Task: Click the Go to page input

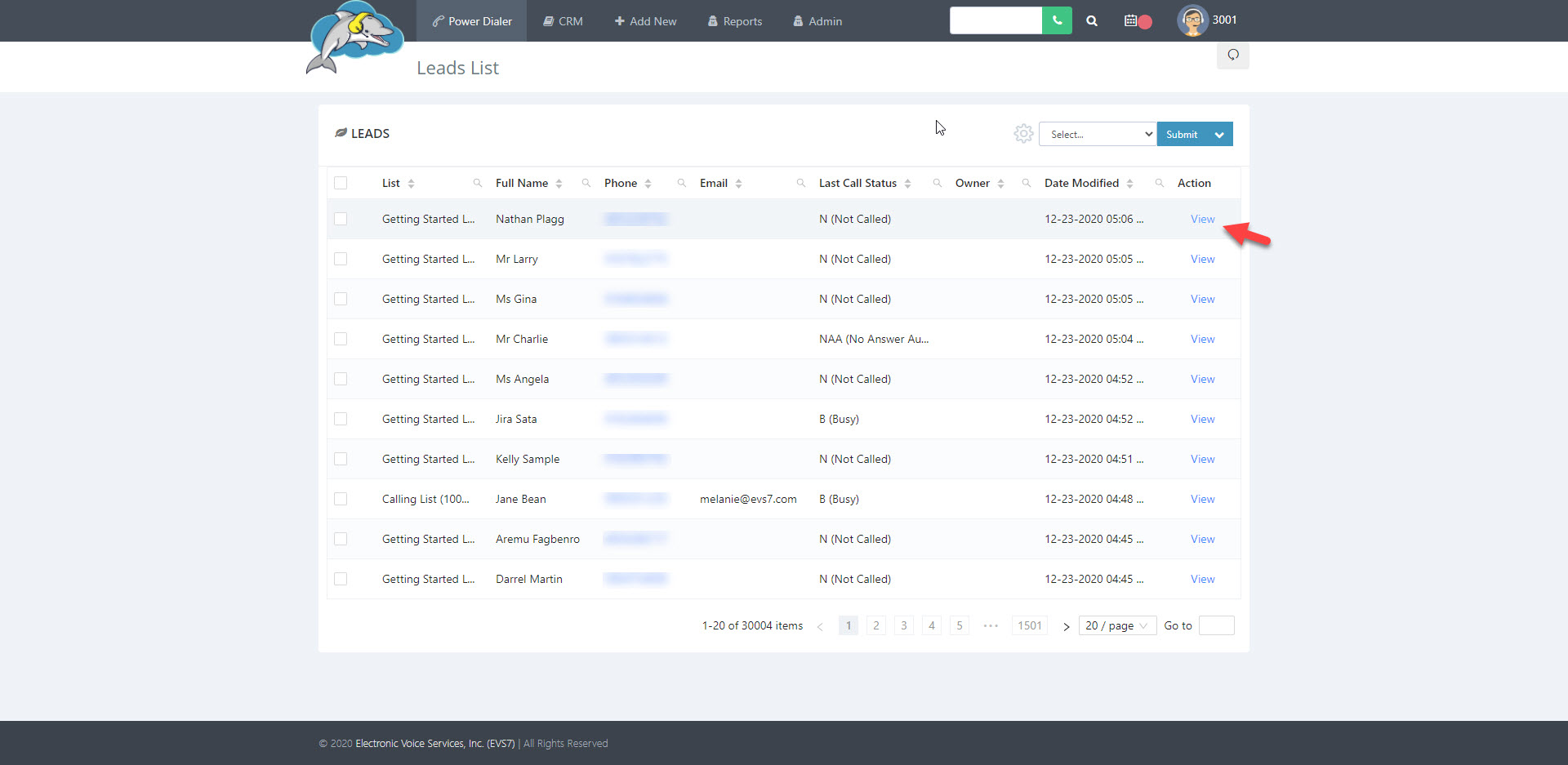Action: 1216,625
